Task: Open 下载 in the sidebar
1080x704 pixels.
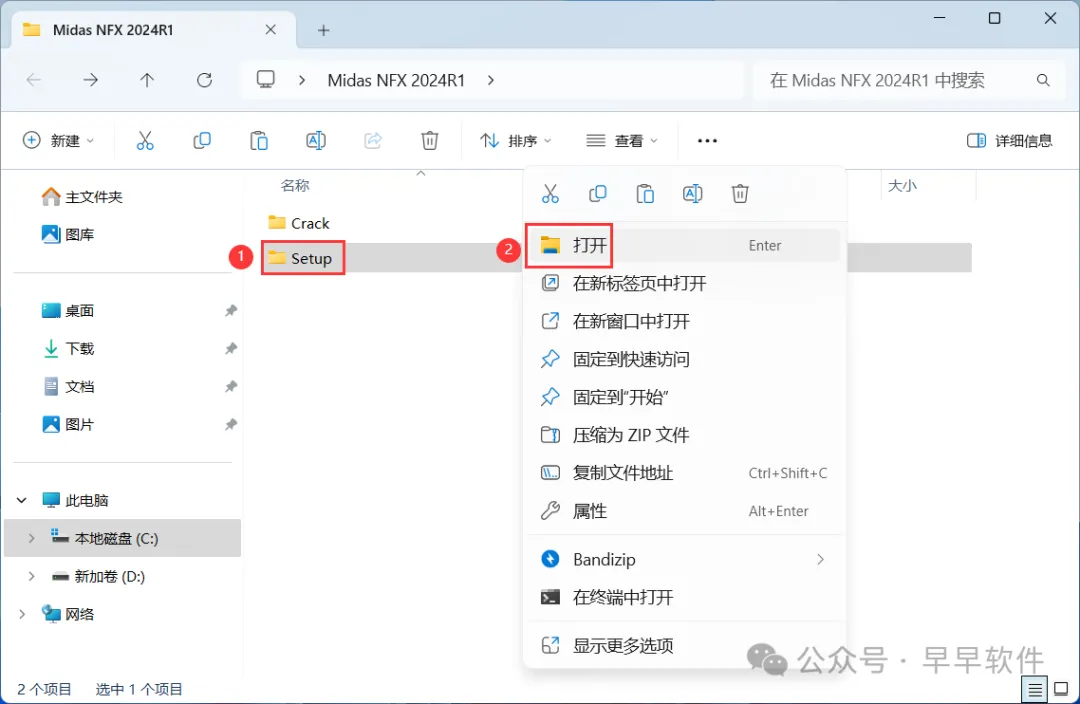Action: coord(68,349)
